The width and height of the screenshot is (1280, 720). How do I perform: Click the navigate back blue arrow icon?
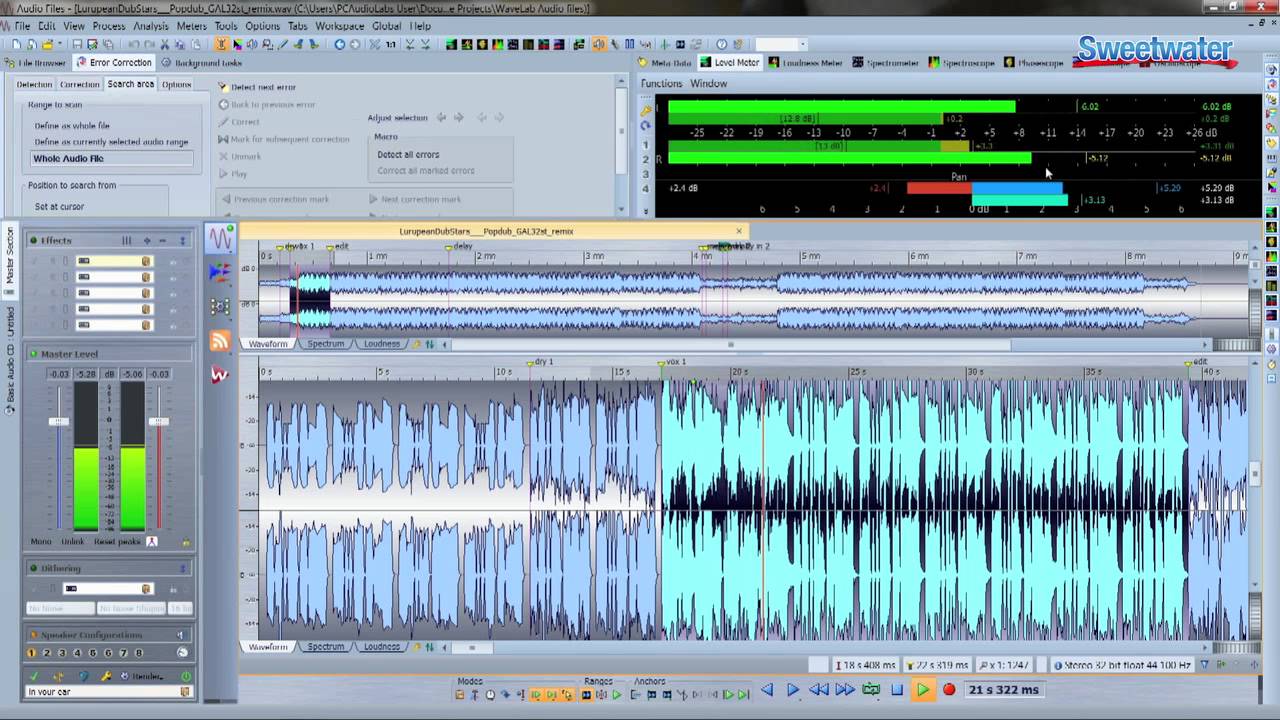[x=340, y=44]
